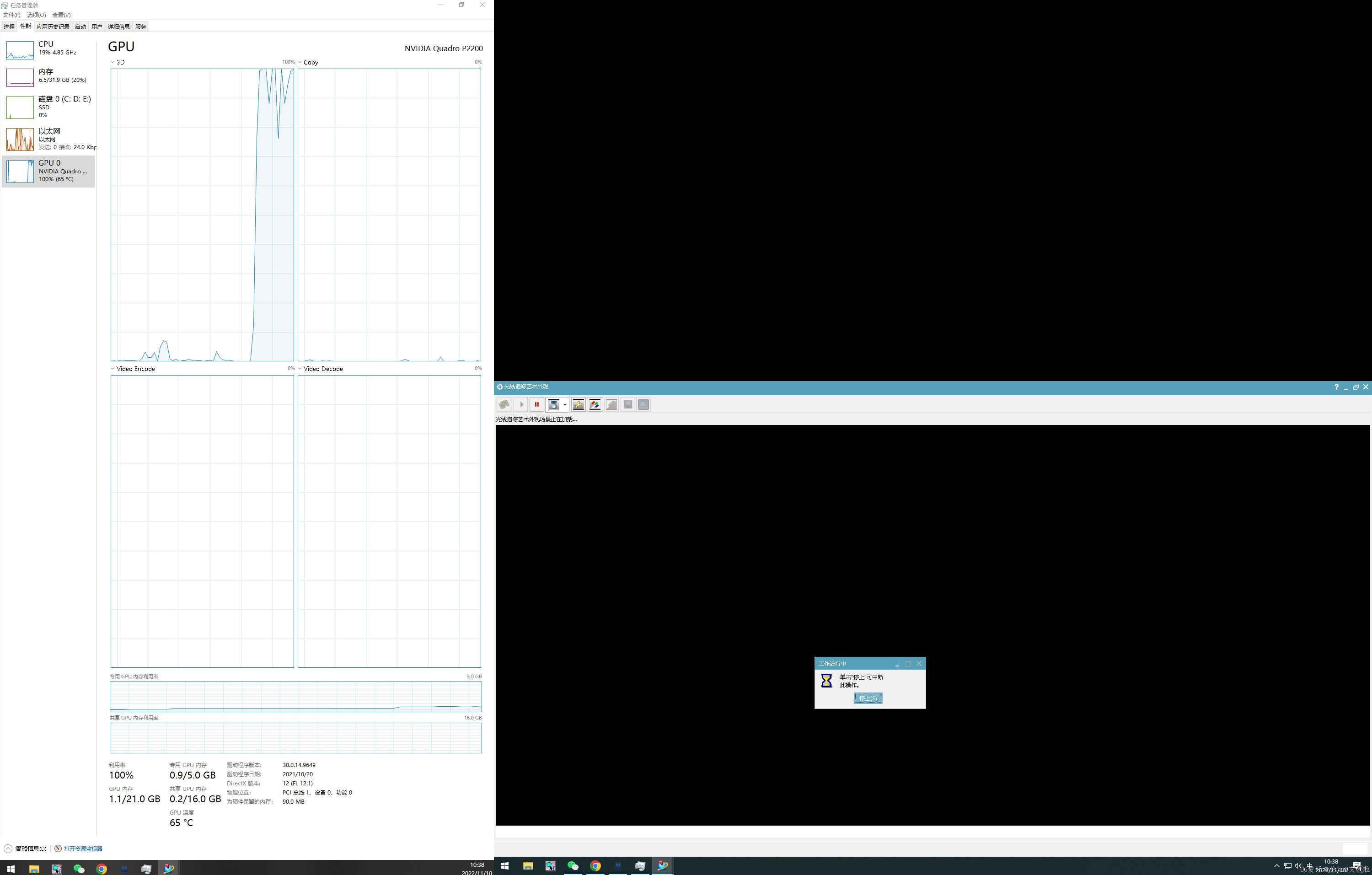Select the 以太网 performance item
Image resolution: width=1372 pixels, height=875 pixels.
48,139
